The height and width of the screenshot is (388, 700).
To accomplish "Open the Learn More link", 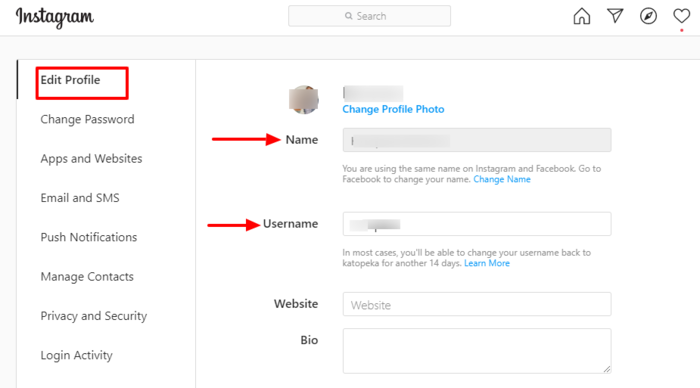I will point(487,263).
